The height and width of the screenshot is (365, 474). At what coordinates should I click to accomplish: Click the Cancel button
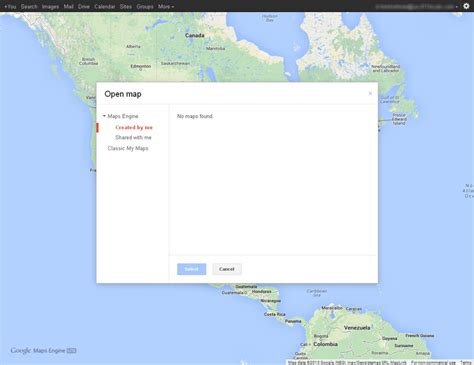[x=227, y=269]
